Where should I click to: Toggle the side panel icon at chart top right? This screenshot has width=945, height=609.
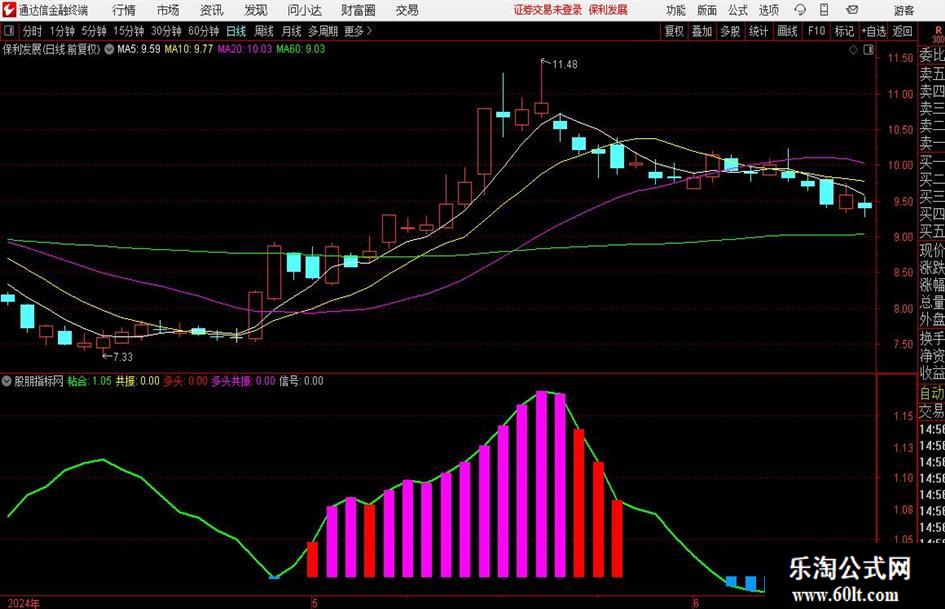point(868,50)
